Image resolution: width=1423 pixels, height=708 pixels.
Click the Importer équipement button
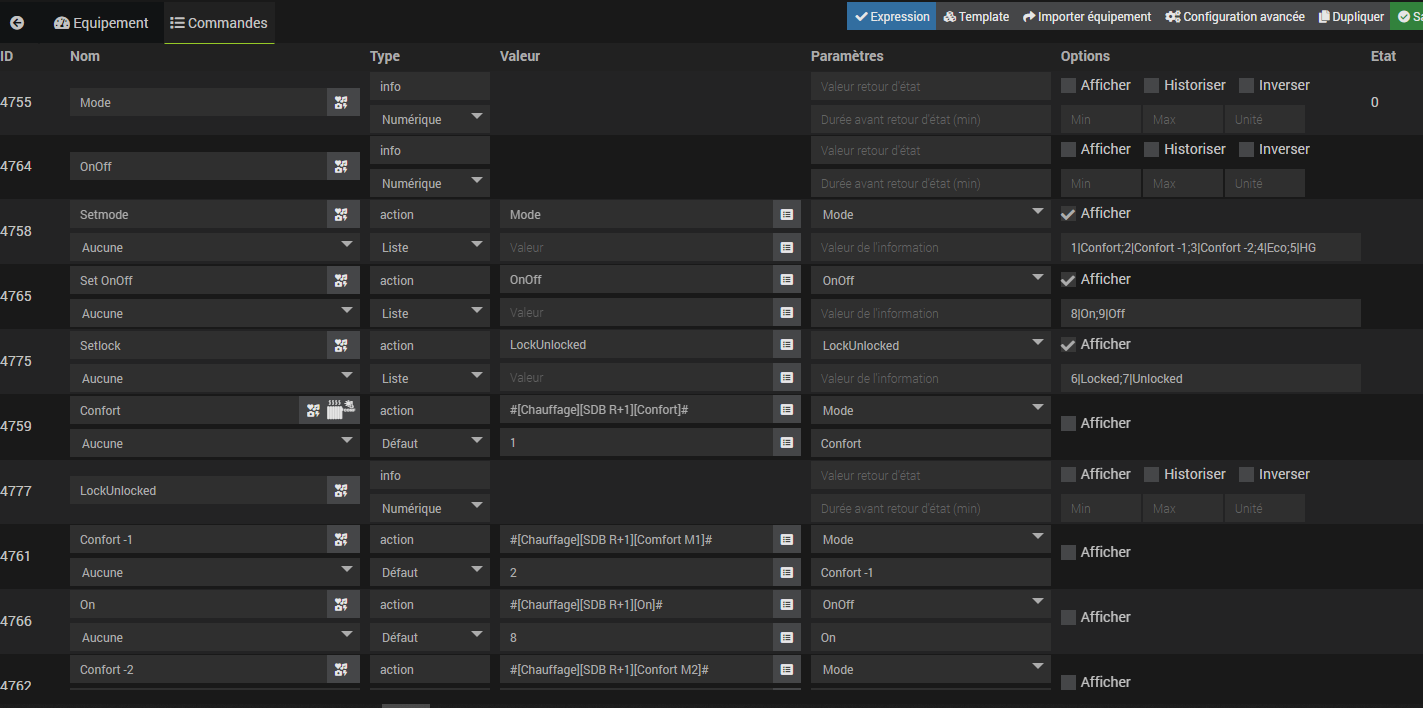tap(1086, 16)
